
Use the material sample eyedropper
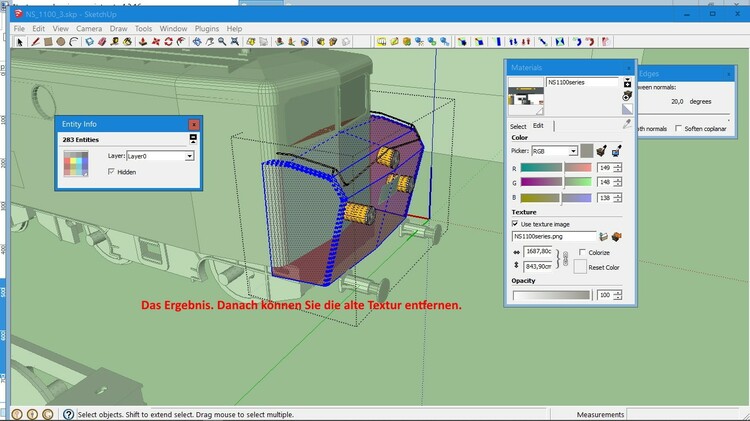tap(627, 125)
